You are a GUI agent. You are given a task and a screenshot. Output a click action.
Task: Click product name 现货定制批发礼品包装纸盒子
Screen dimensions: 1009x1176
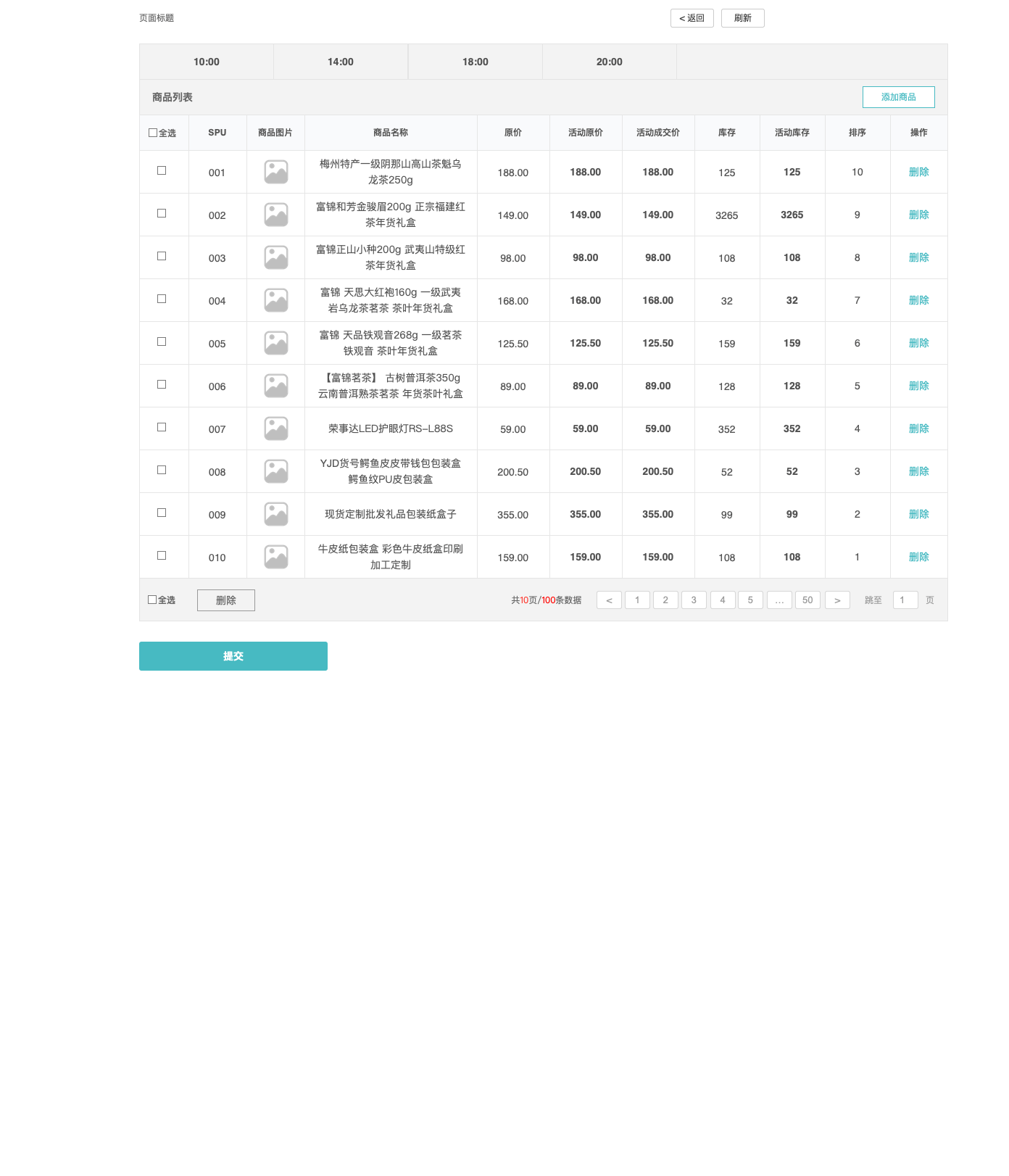(x=391, y=514)
